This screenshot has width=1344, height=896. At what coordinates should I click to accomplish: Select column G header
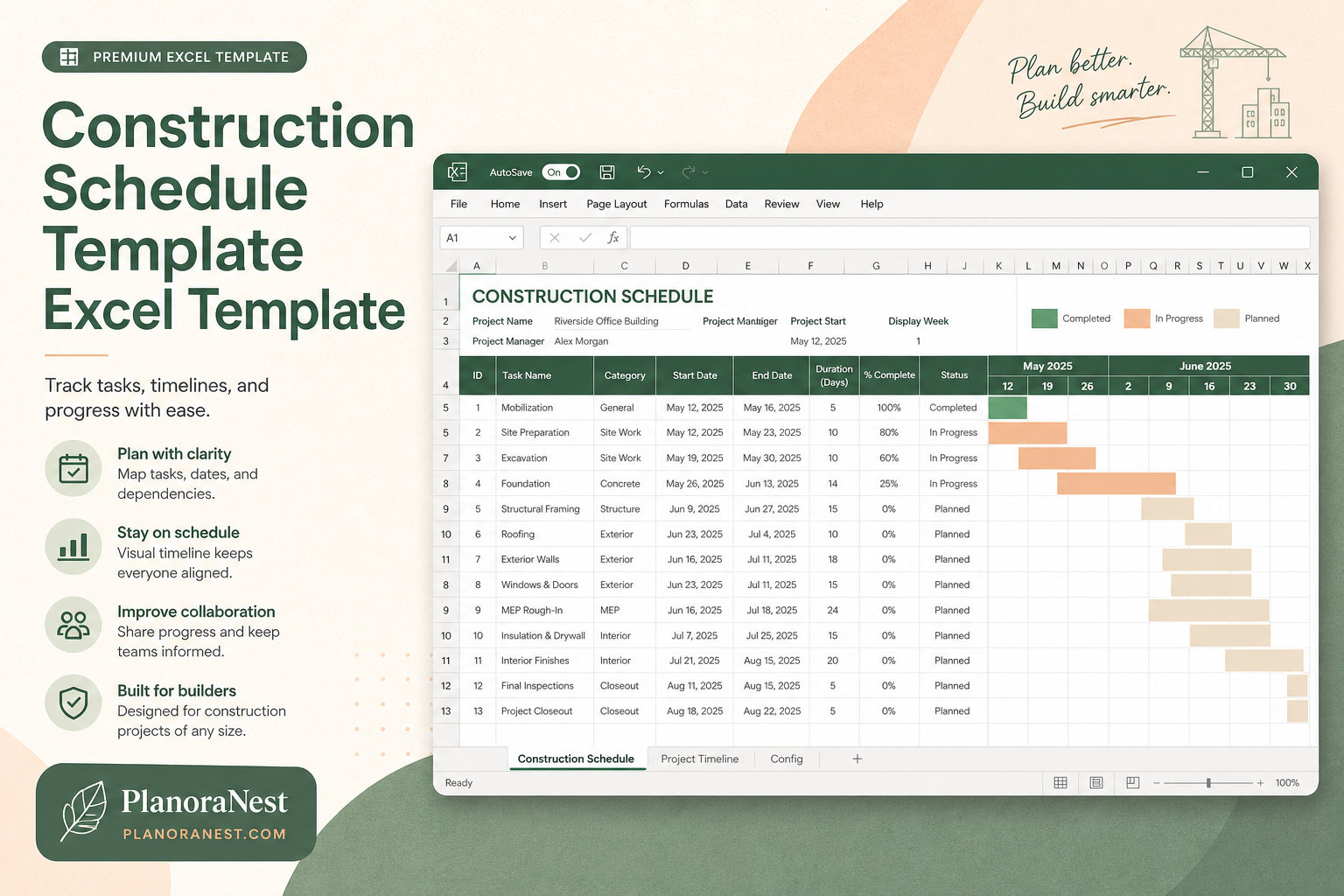point(876,266)
